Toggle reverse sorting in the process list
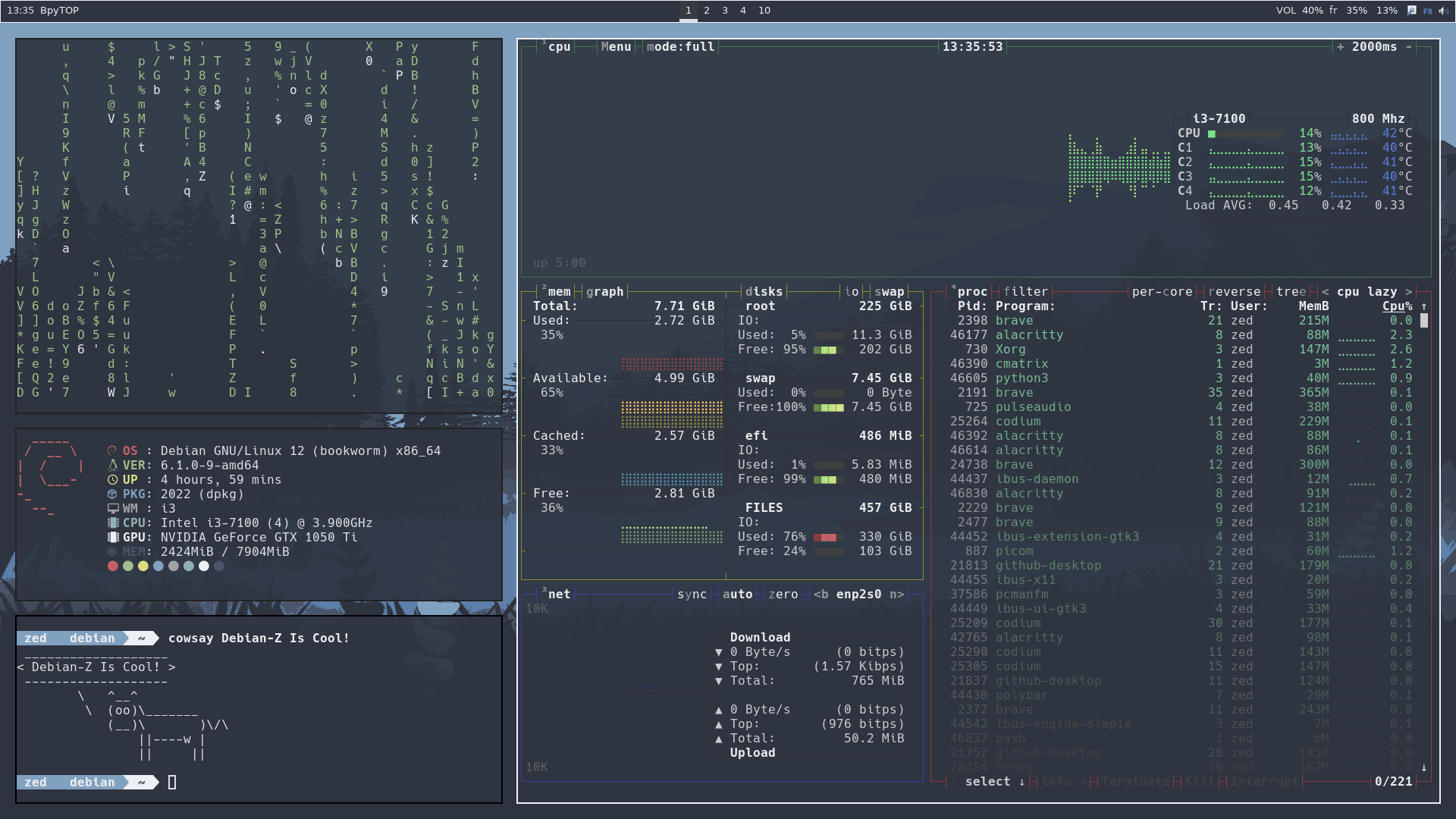The image size is (1456, 819). coord(1236,291)
